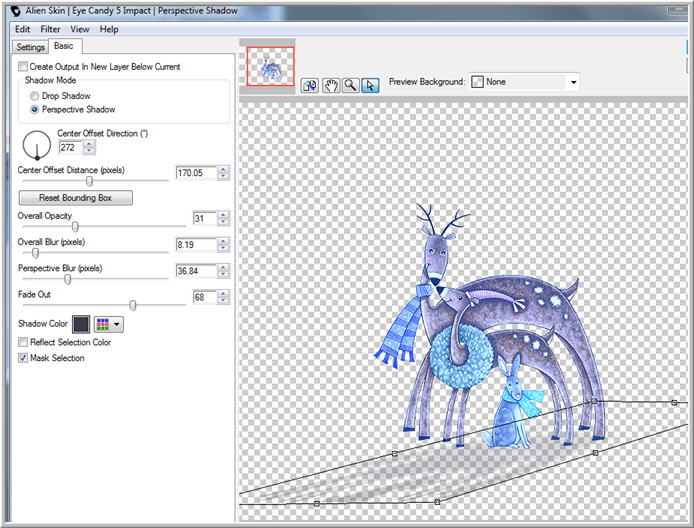Click the direction dial for Center Offset
This screenshot has width=694, height=528.
click(x=37, y=145)
